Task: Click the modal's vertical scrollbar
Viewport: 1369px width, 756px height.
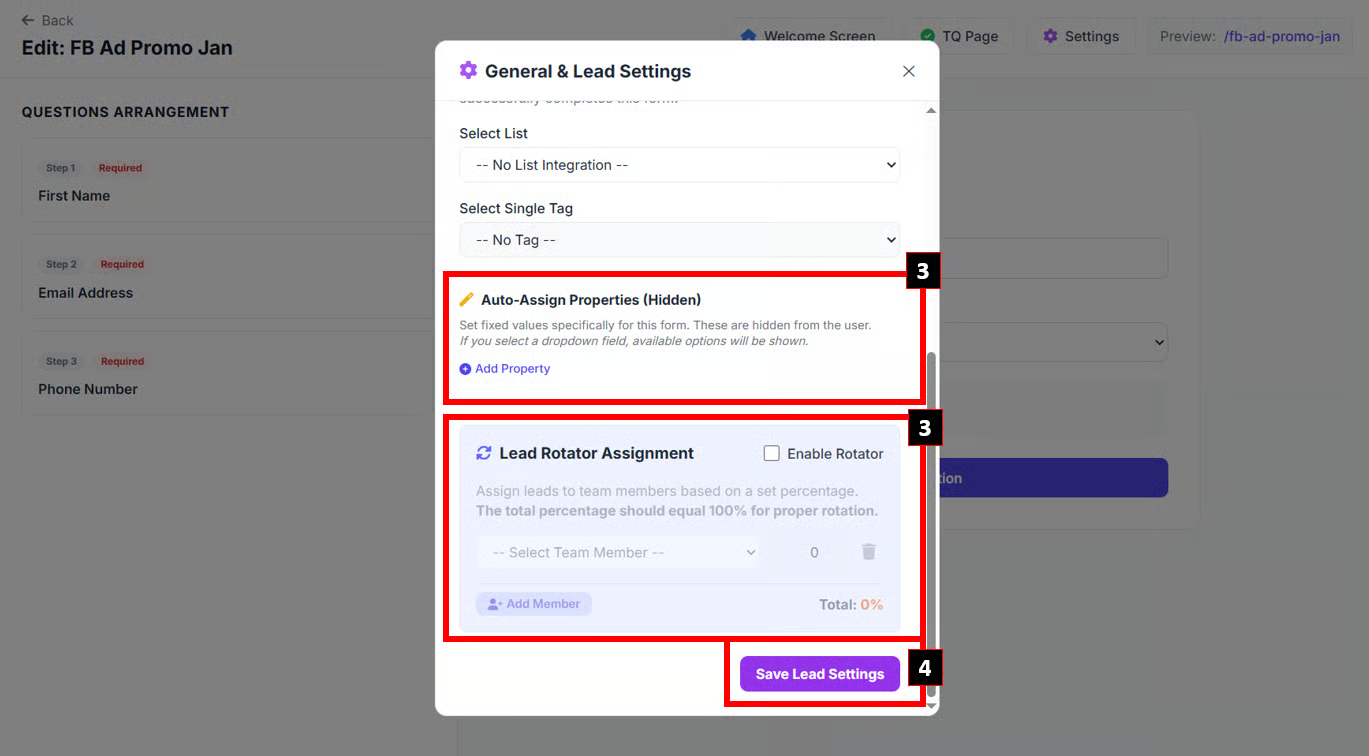Action: (931, 500)
